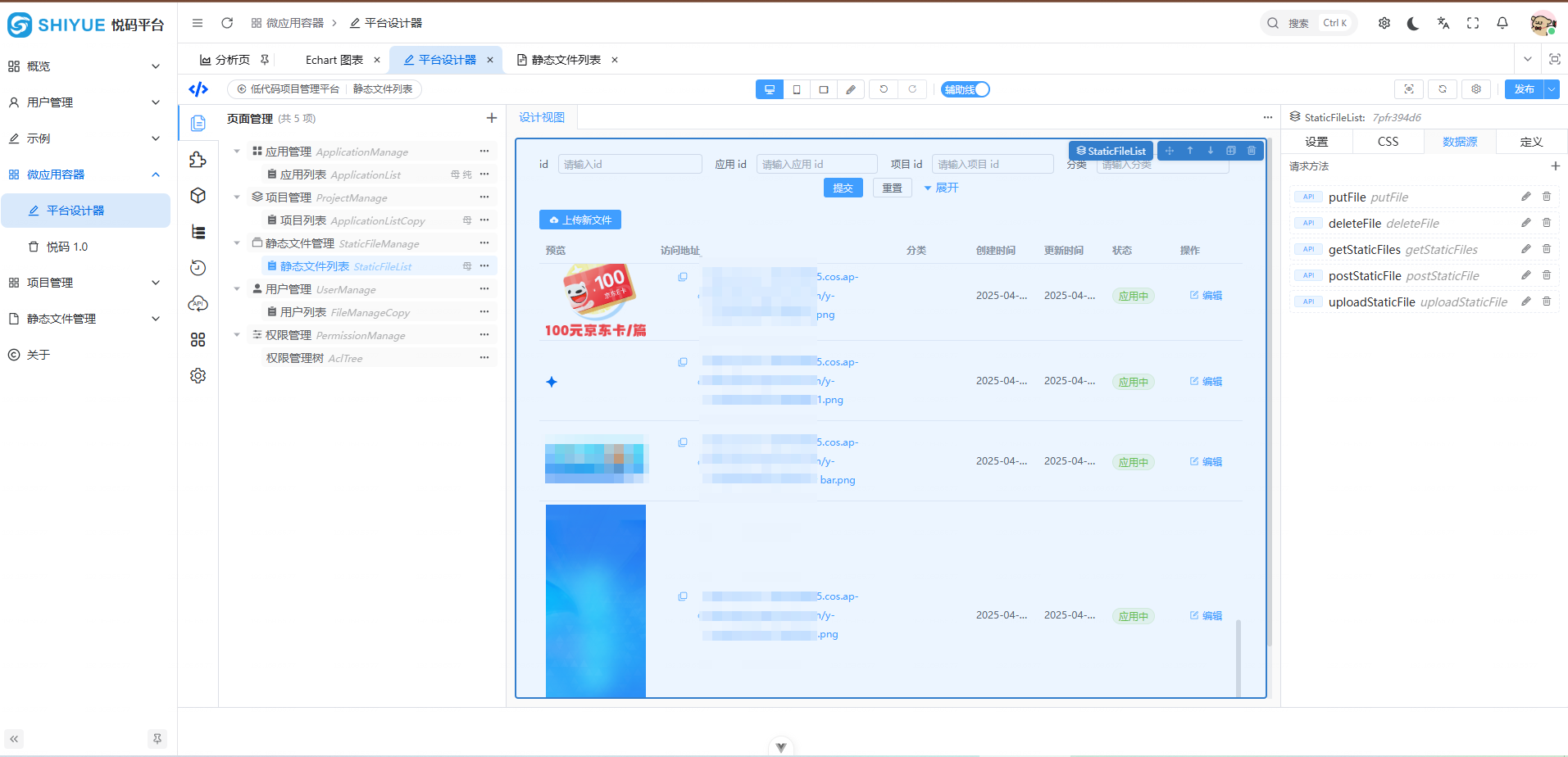Open the 定义 properties tab
Screen dimensions: 1568x757
tap(1531, 142)
